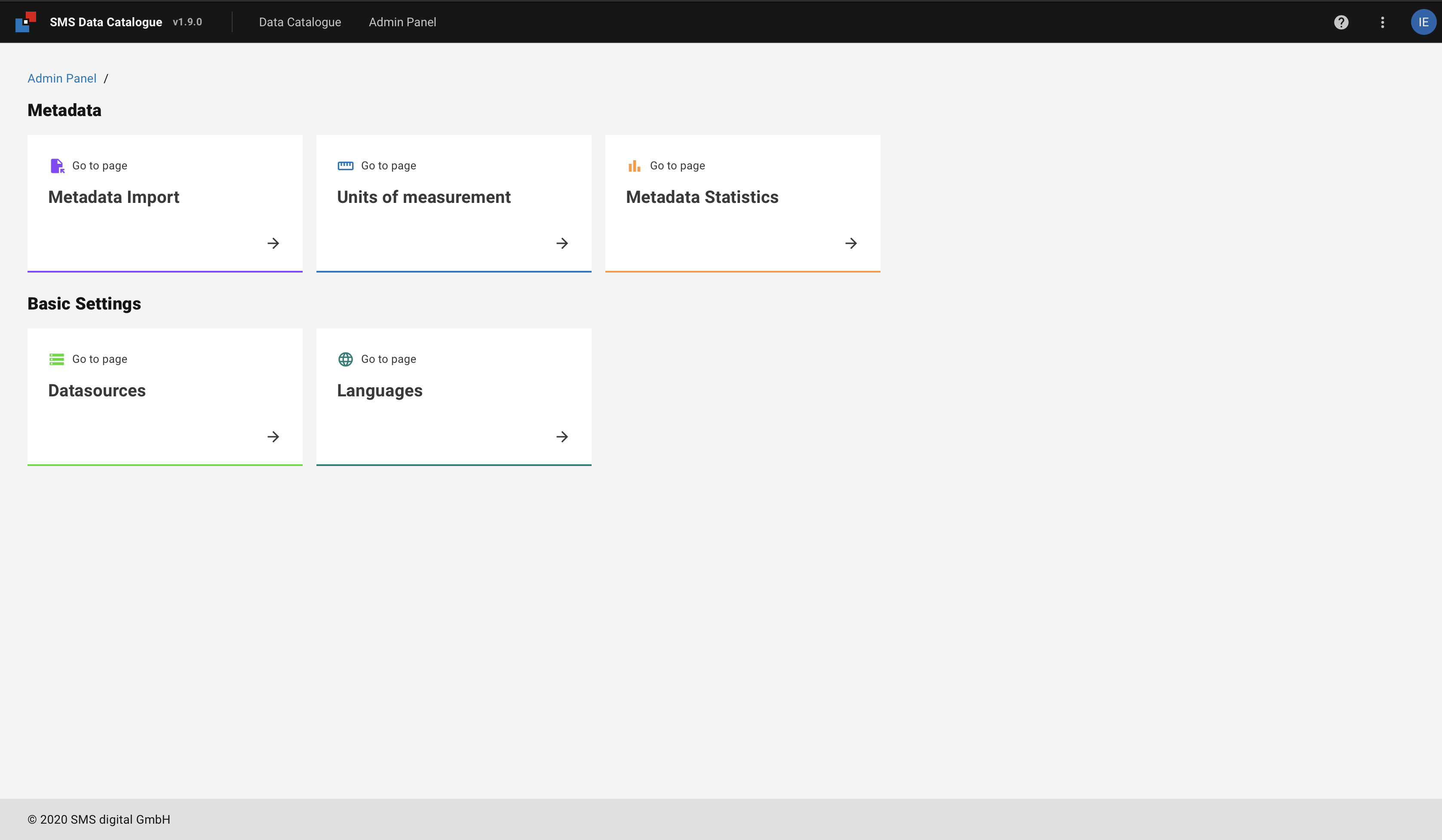Click arrow on Languages card
The width and height of the screenshot is (1442, 840).
[x=562, y=437]
